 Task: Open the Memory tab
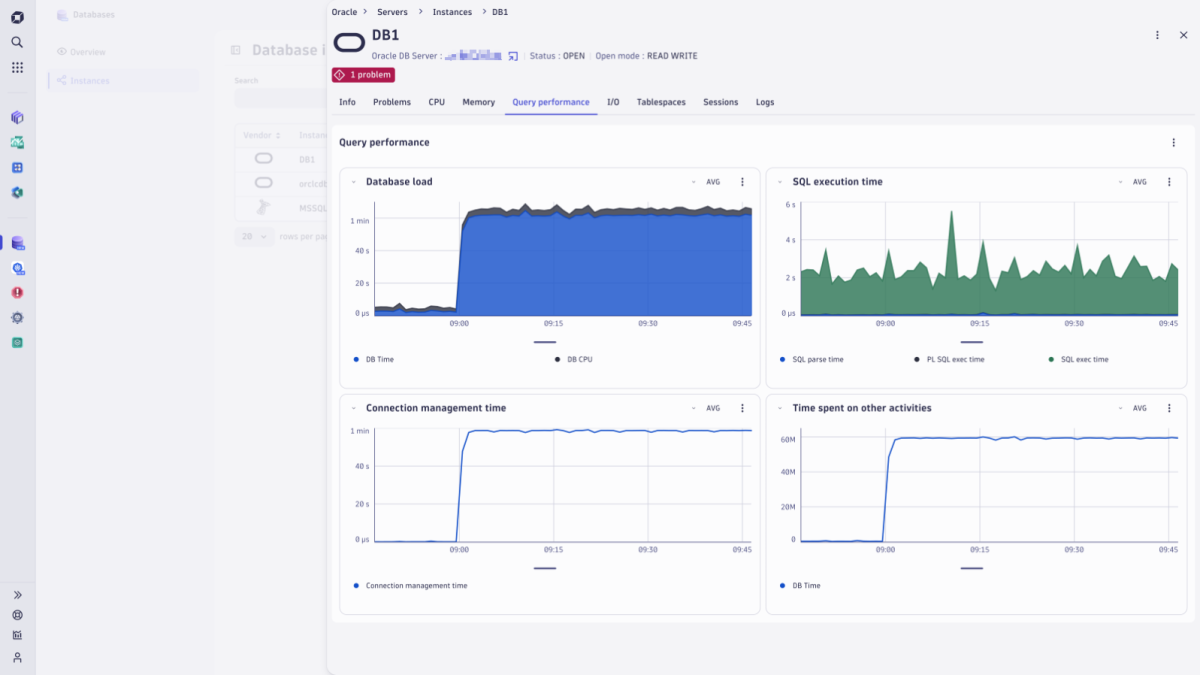pos(478,102)
